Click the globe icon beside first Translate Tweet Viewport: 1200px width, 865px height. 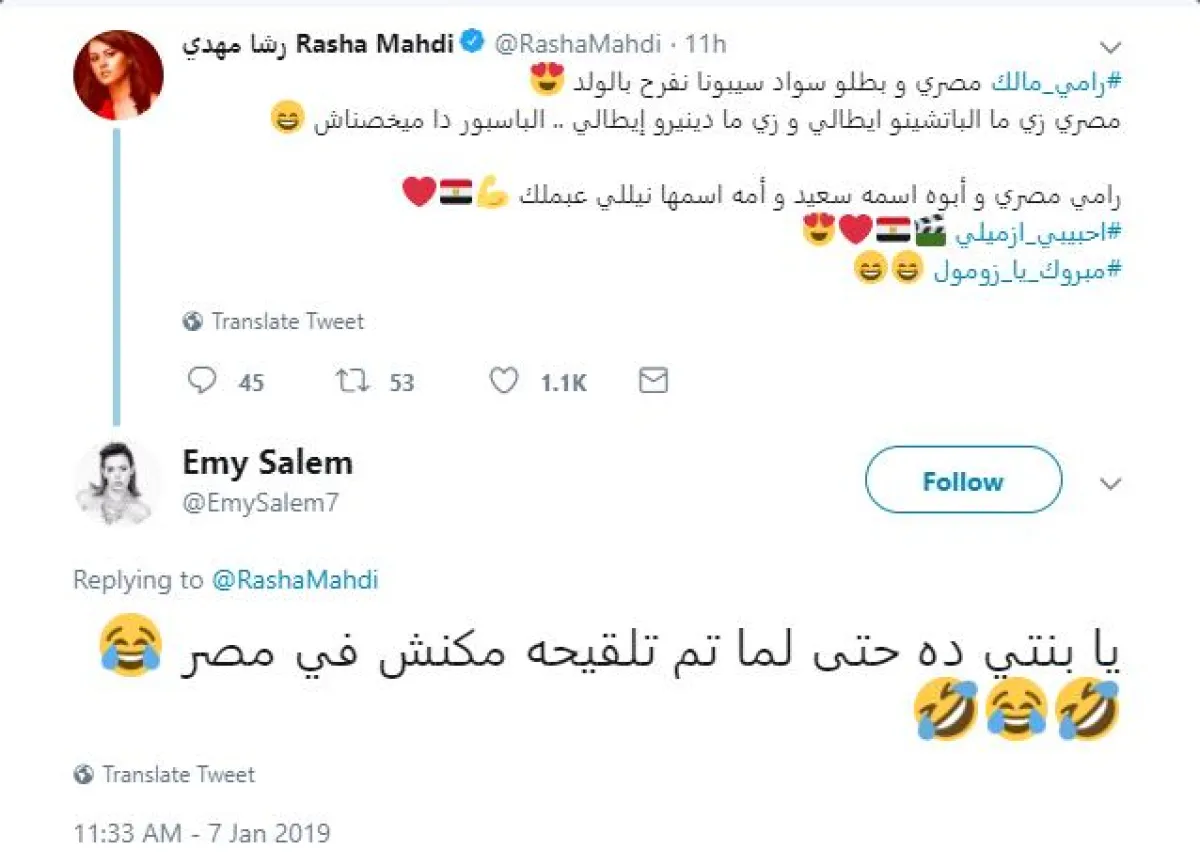[x=192, y=322]
